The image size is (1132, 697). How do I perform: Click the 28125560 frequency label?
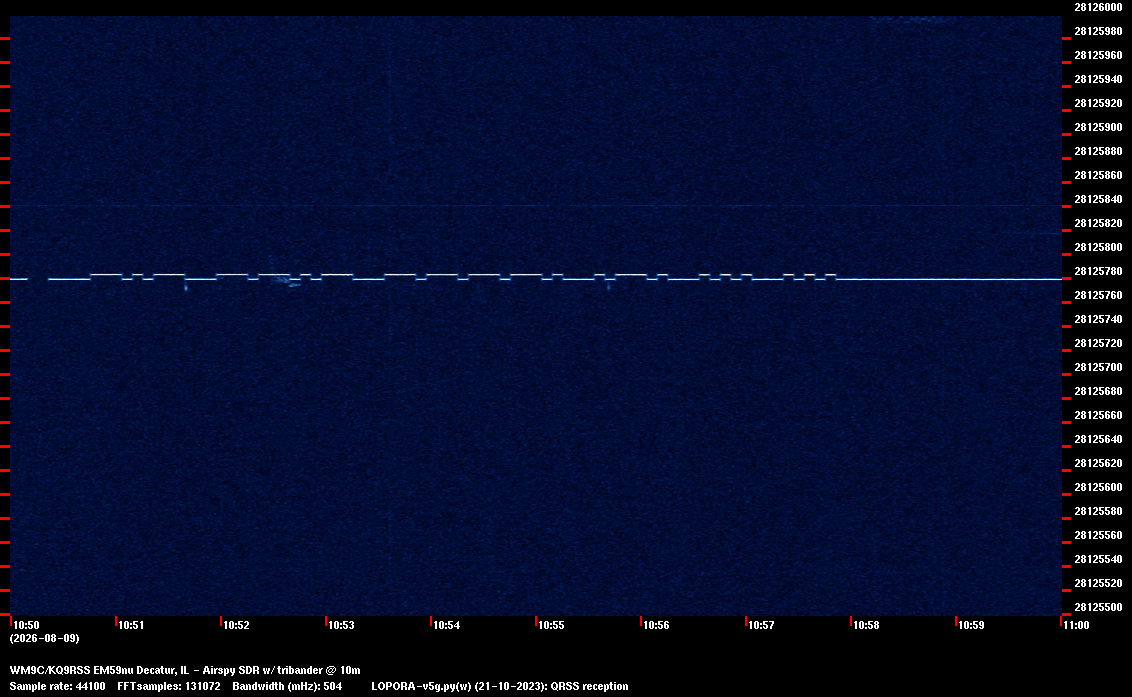[x=1098, y=534]
